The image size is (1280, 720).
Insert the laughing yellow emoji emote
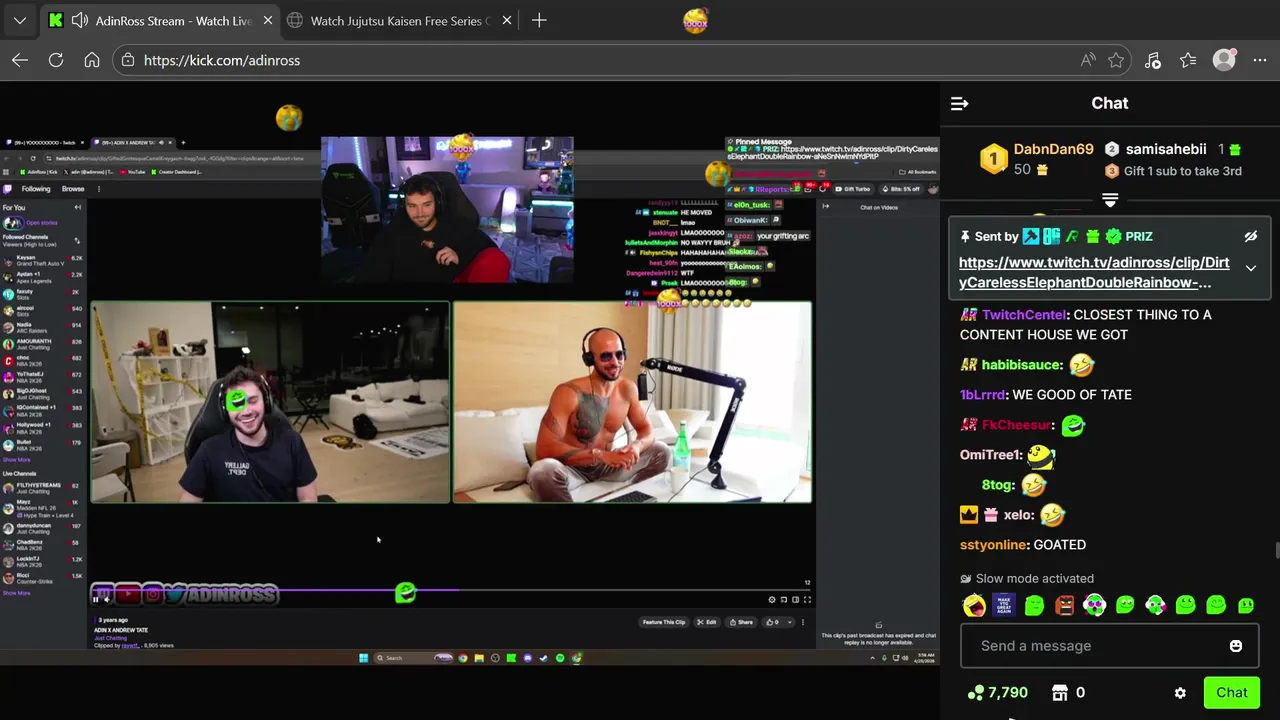[x=974, y=605]
